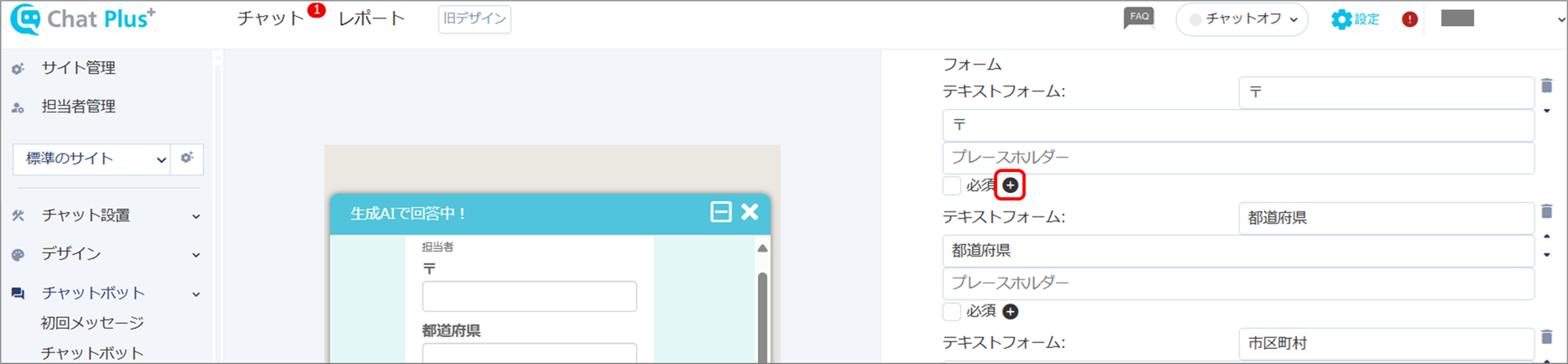Delete the 都道府県 text form with trash icon
Viewport: 1568px width, 364px height.
[1546, 211]
